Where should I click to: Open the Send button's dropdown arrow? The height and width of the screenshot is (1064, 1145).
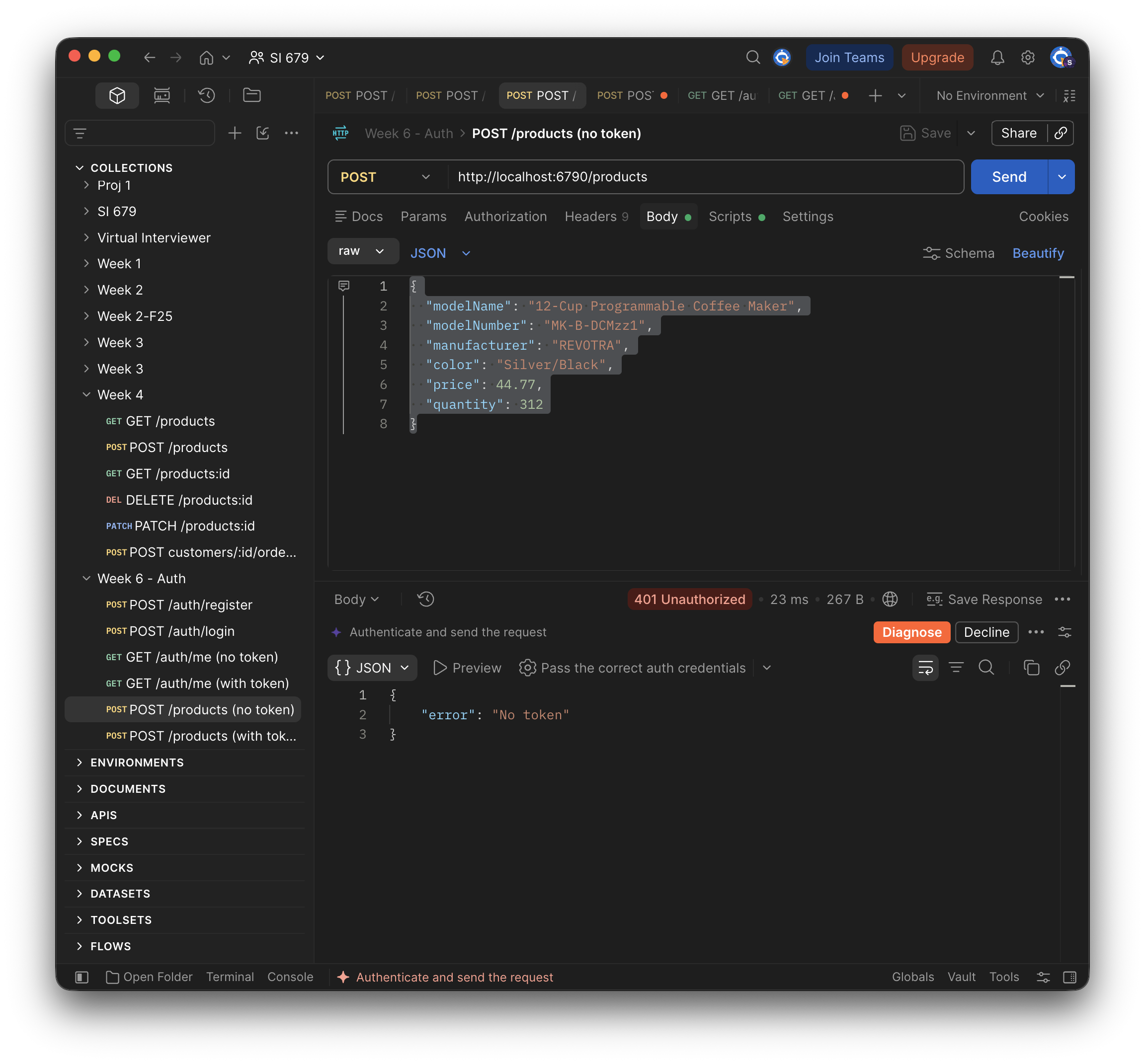pos(1062,177)
